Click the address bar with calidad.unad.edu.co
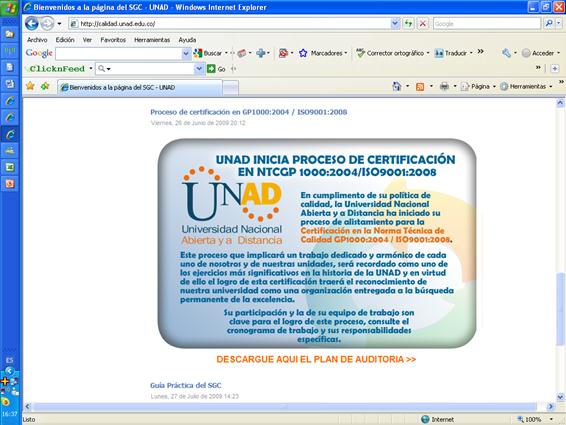Image resolution: width=566 pixels, height=425 pixels. point(230,24)
